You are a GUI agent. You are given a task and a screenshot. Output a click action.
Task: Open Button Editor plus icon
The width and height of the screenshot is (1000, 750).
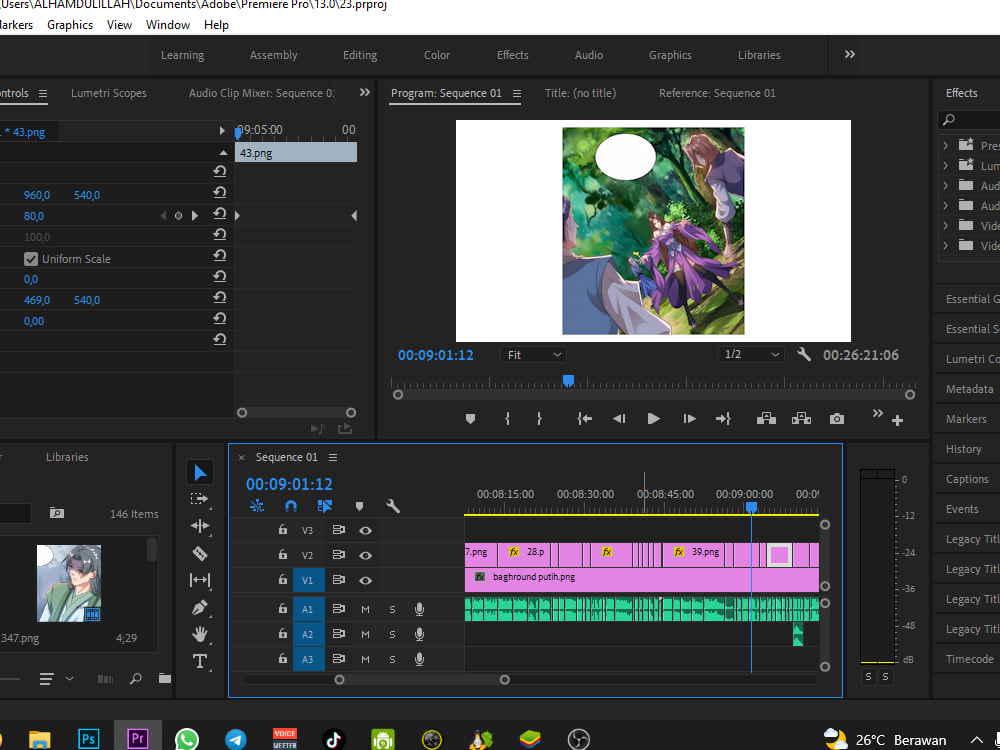click(897, 421)
